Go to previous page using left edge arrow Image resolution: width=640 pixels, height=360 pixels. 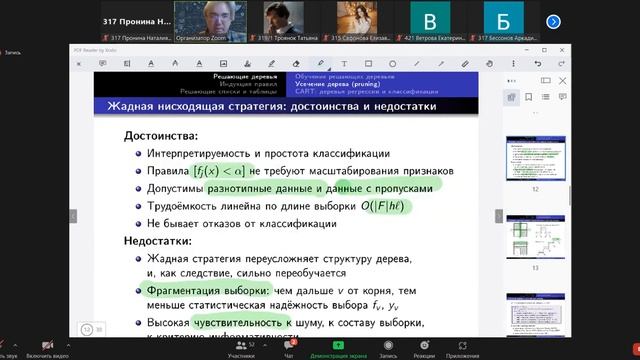[73, 216]
